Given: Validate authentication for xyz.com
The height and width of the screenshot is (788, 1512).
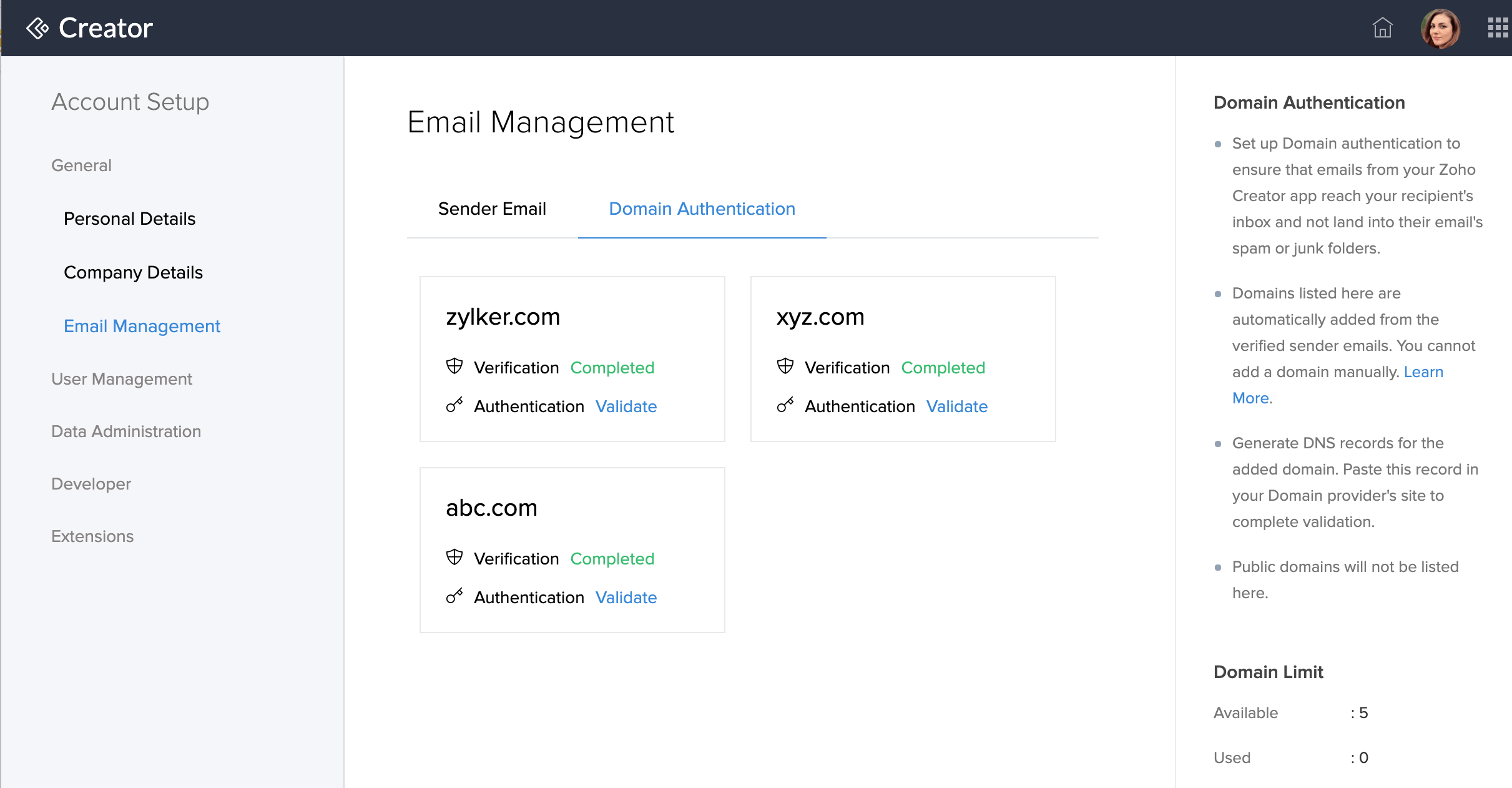Looking at the screenshot, I should coord(957,406).
